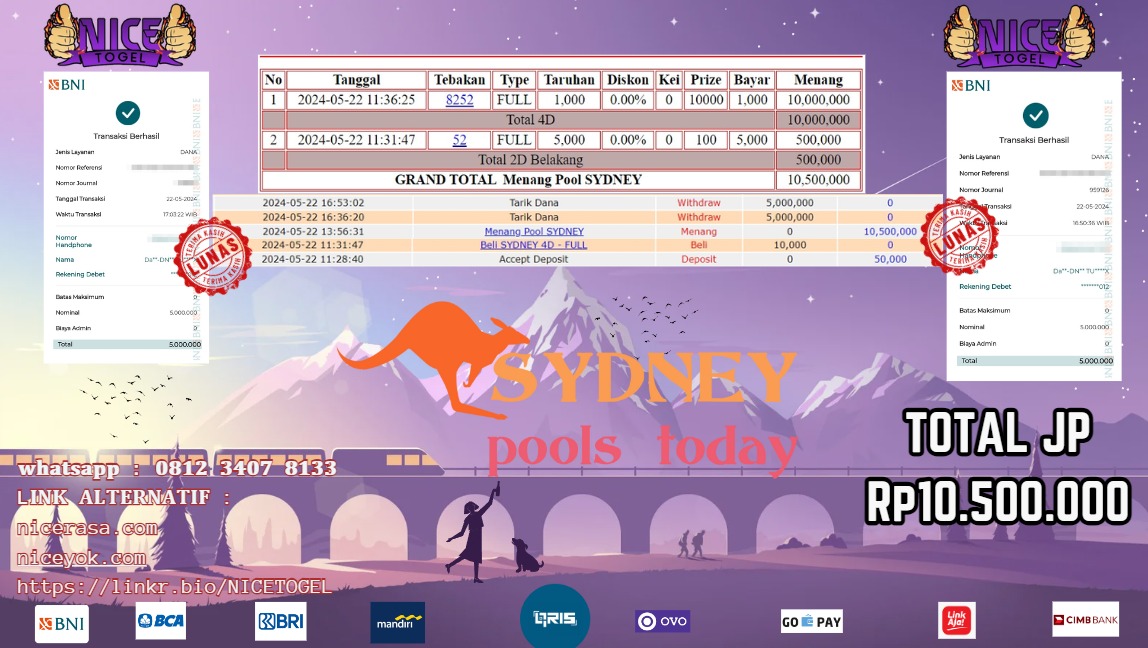Click the BCA bank logo

[161, 621]
